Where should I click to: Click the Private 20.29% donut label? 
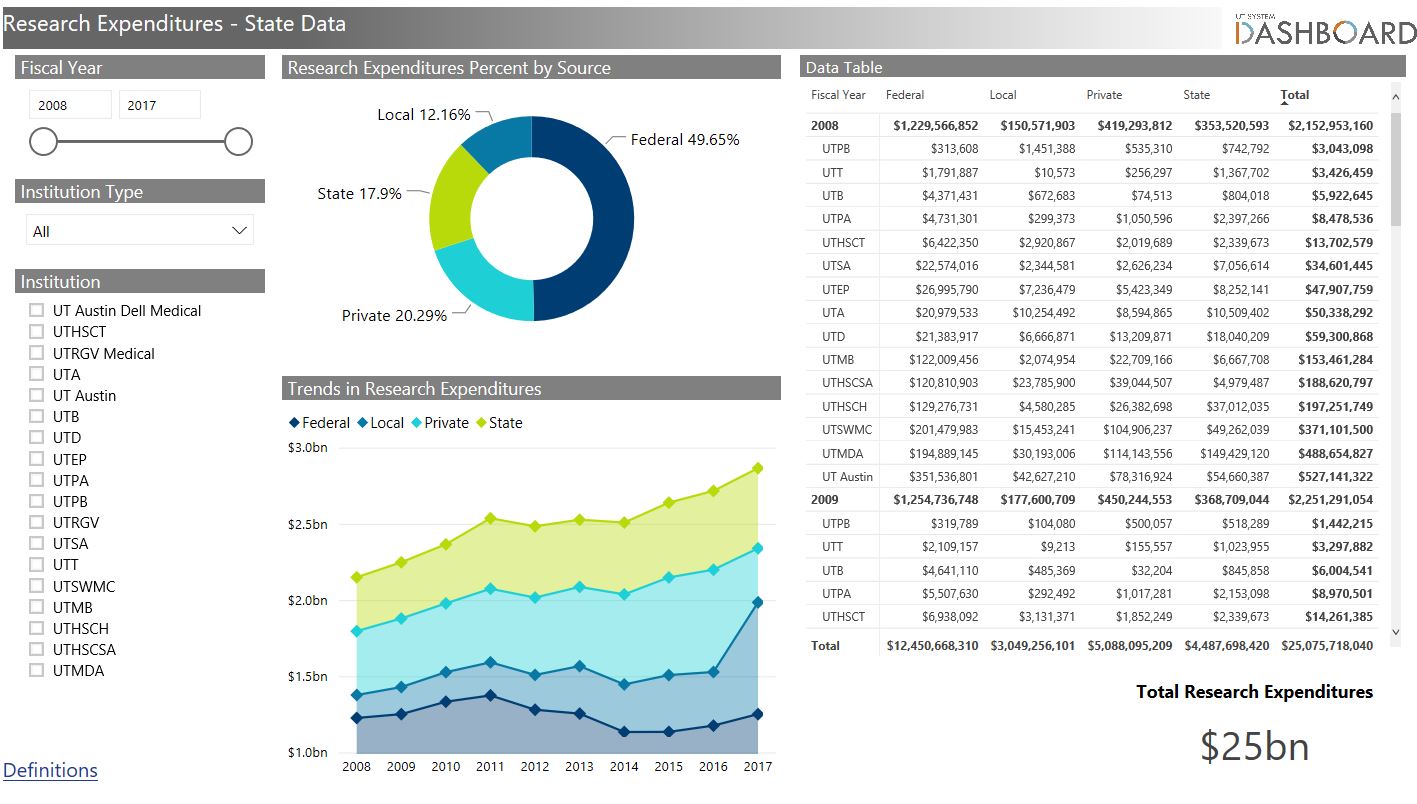point(394,315)
